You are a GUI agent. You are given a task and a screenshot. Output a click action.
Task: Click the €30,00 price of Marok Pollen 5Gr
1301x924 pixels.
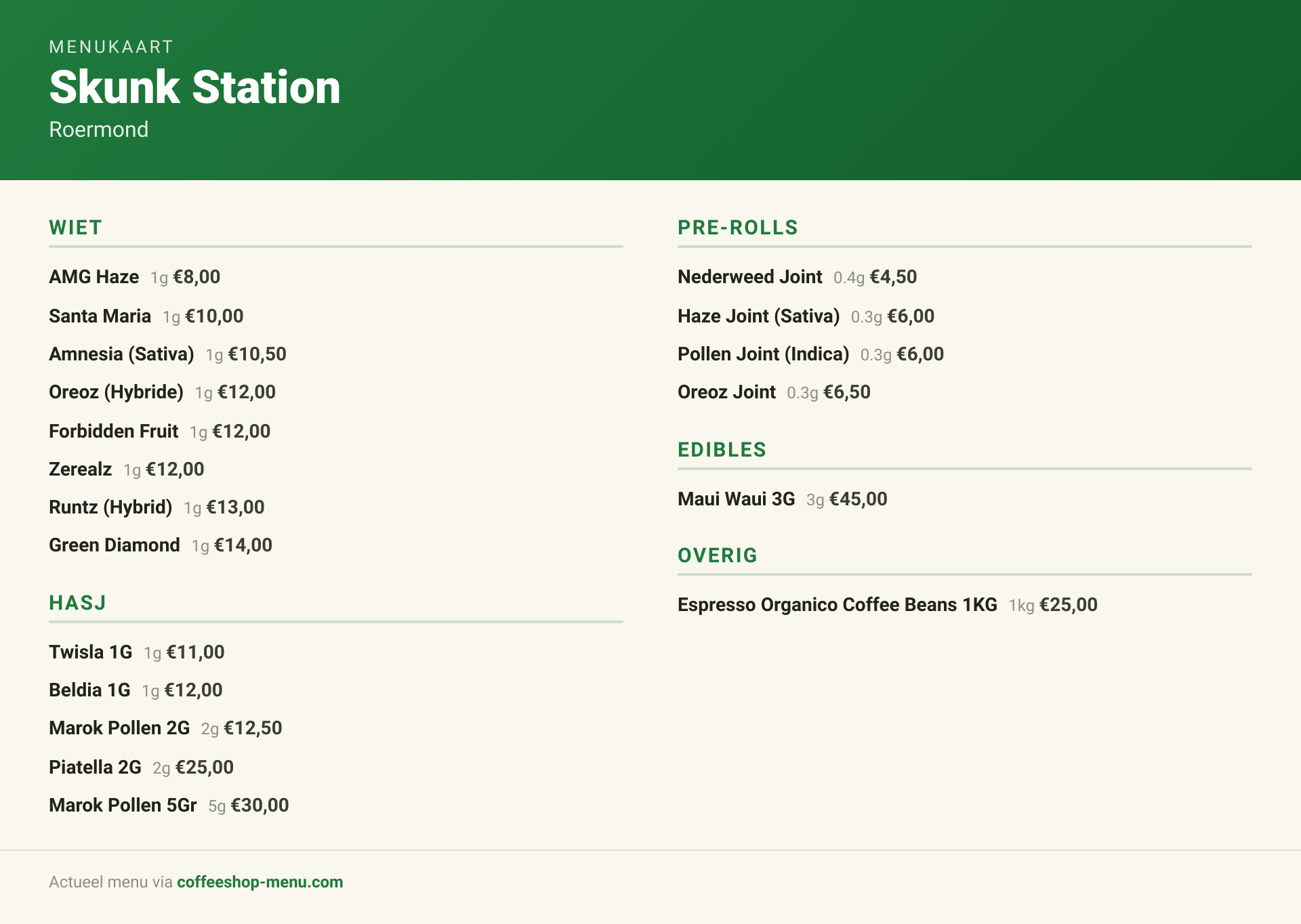(260, 805)
